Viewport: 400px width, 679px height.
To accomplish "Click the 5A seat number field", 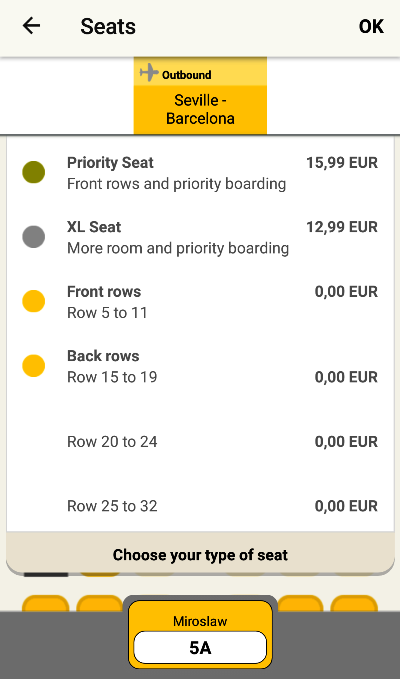I will (200, 647).
